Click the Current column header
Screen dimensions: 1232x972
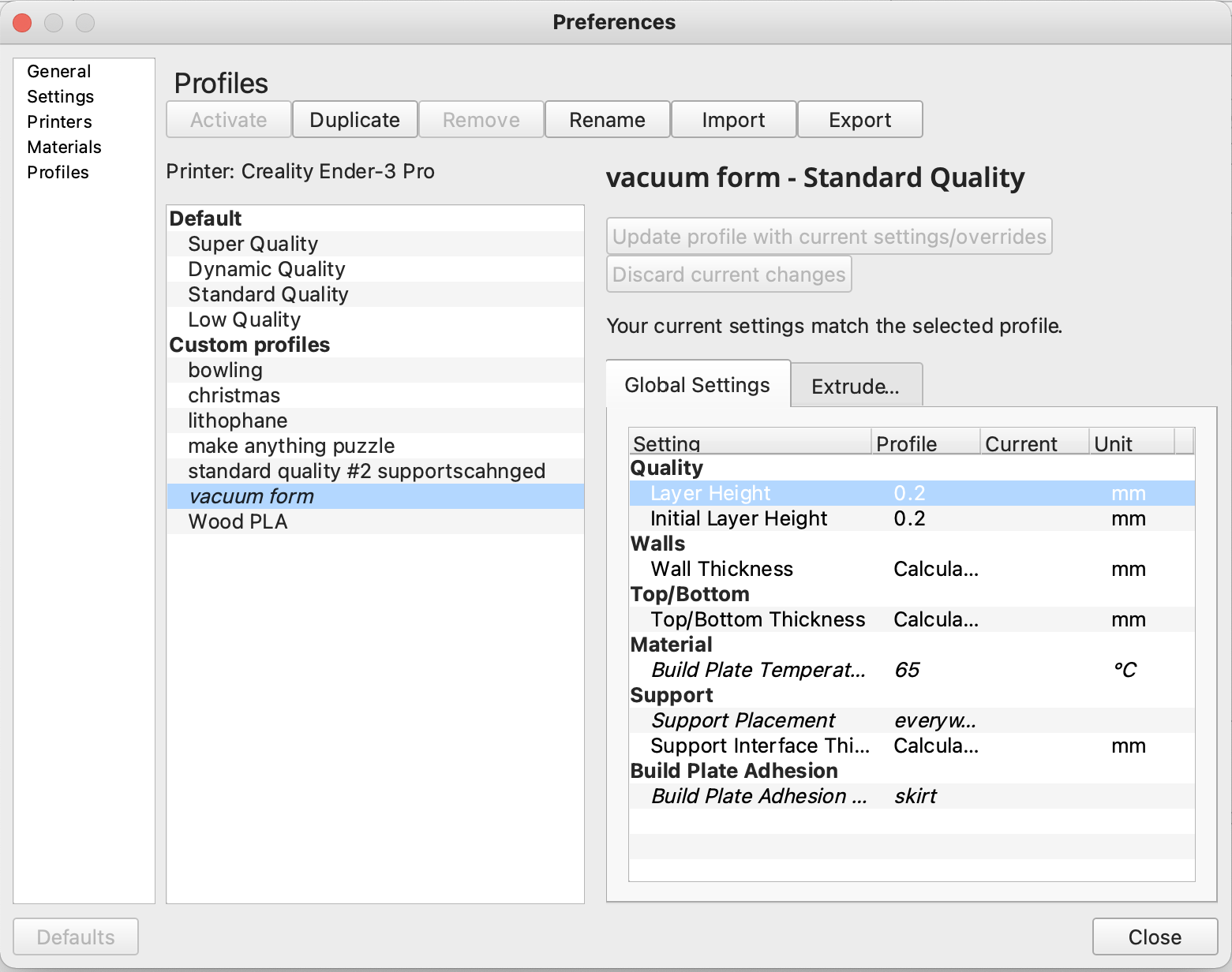(x=1035, y=443)
